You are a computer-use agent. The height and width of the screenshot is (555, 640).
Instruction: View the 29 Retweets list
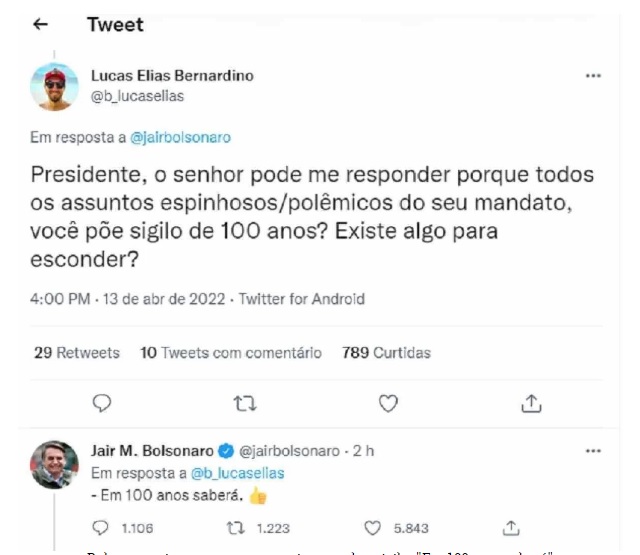76,353
